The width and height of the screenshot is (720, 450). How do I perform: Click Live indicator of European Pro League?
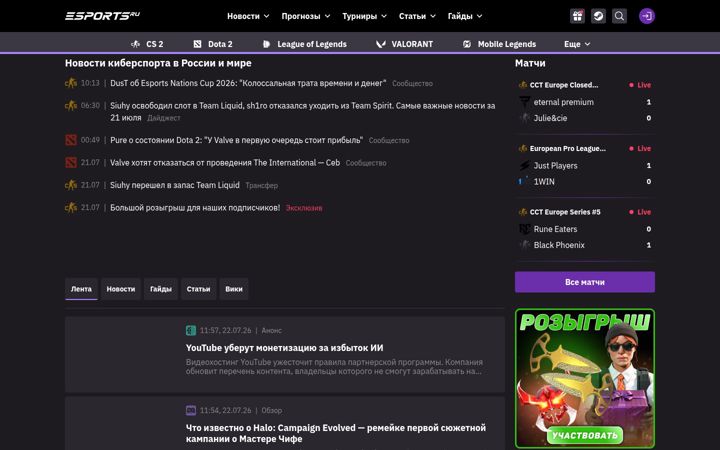point(640,148)
